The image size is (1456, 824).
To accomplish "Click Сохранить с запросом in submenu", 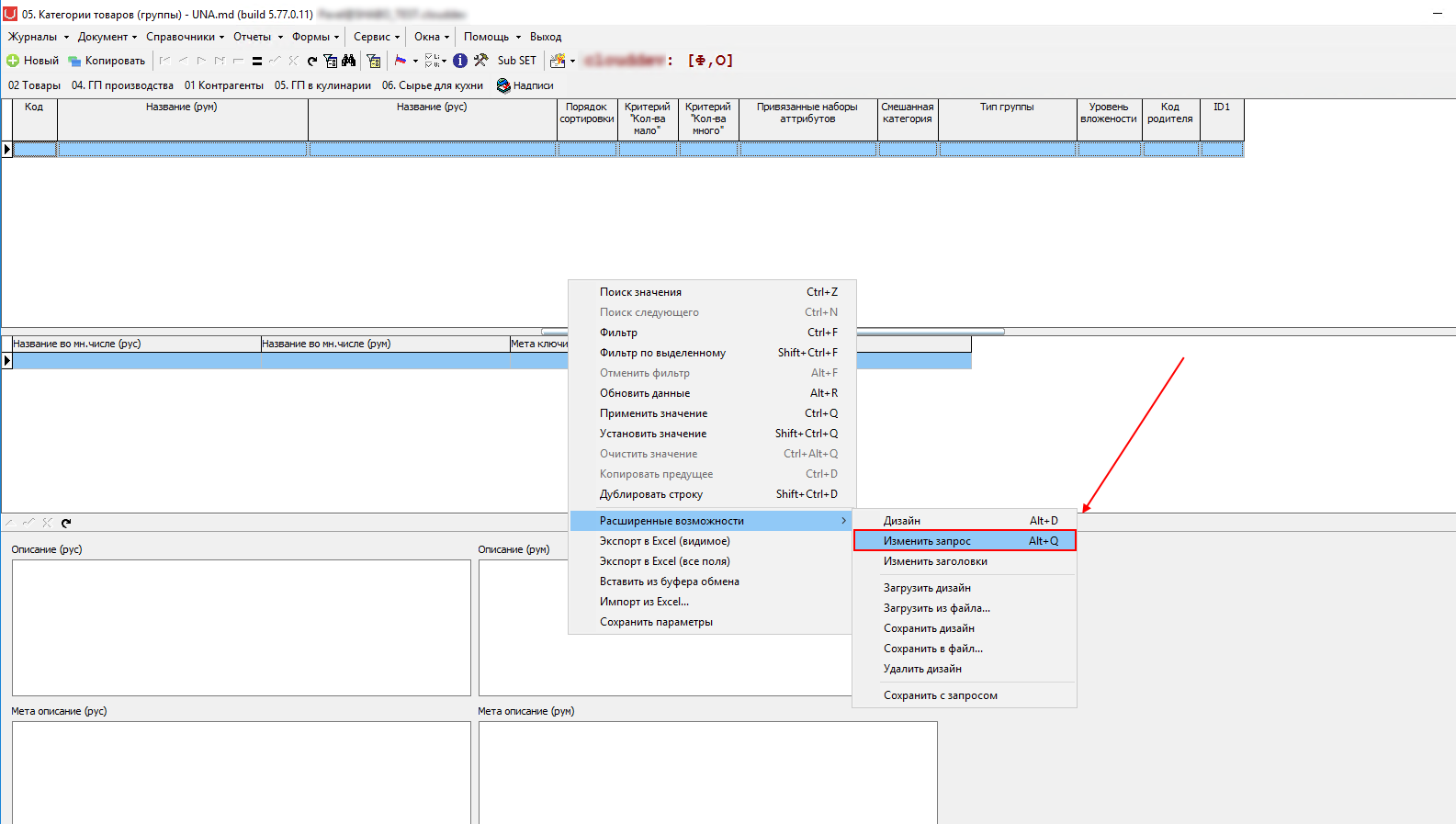I will 965,695.
